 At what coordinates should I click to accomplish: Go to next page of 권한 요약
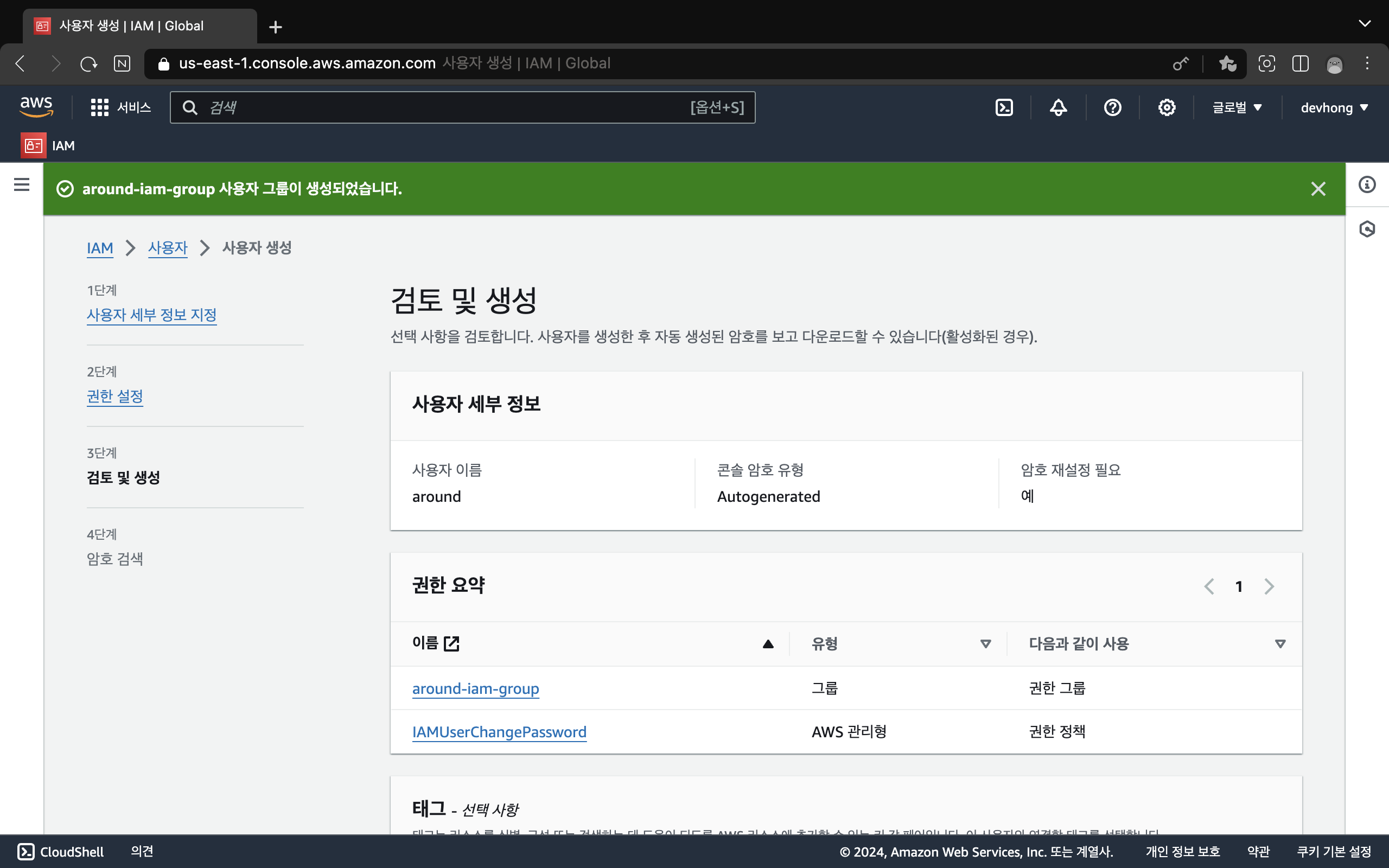point(1269,586)
